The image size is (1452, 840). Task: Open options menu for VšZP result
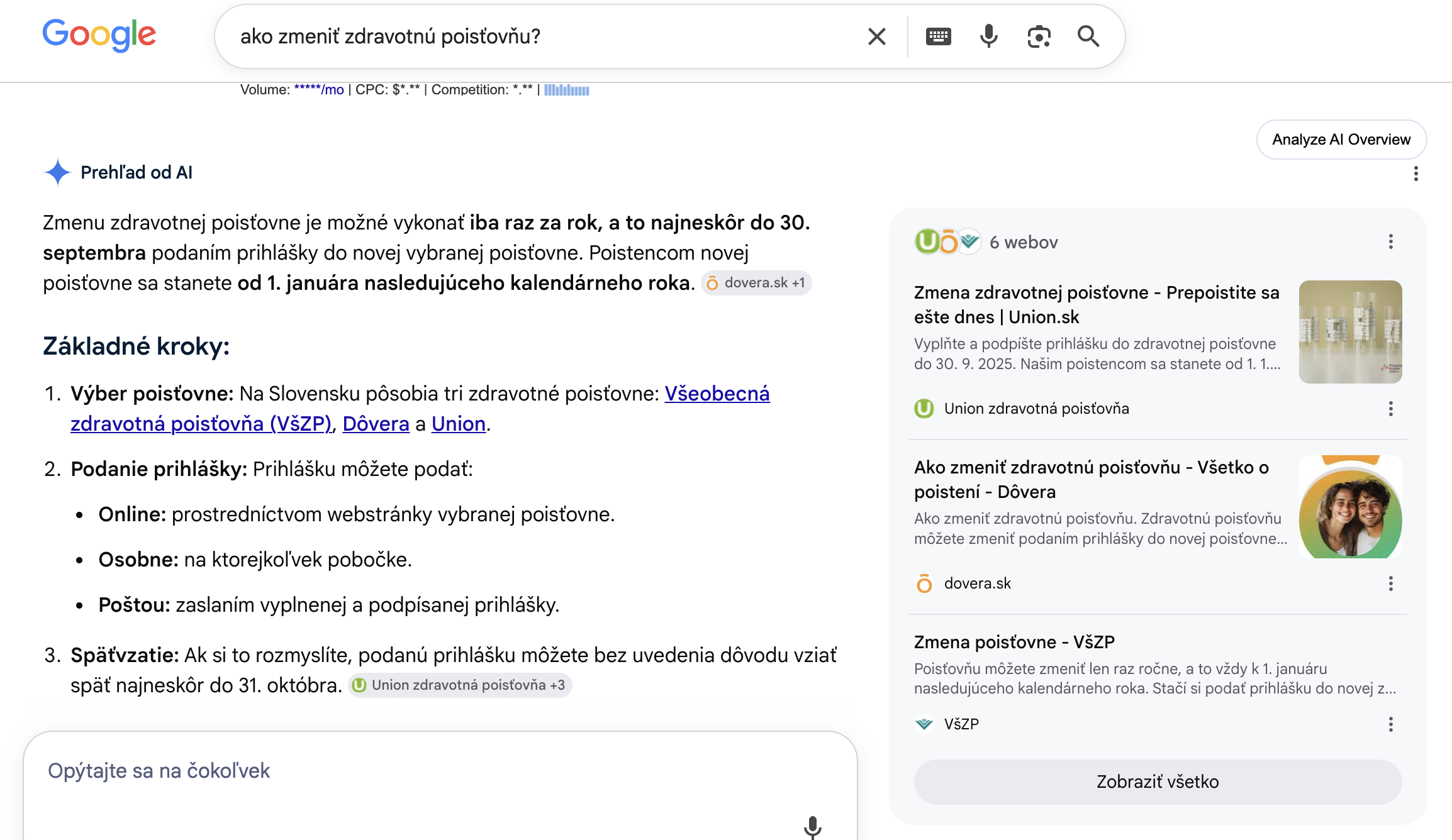pyautogui.click(x=1390, y=725)
